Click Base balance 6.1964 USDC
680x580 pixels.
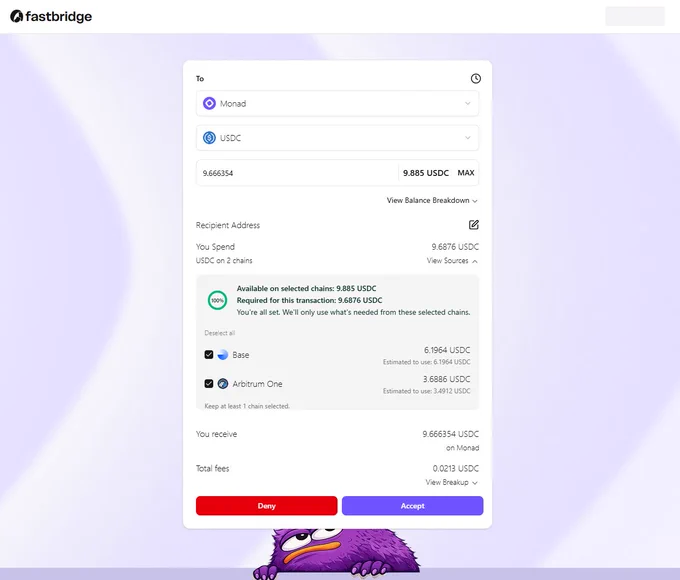pyautogui.click(x=447, y=350)
